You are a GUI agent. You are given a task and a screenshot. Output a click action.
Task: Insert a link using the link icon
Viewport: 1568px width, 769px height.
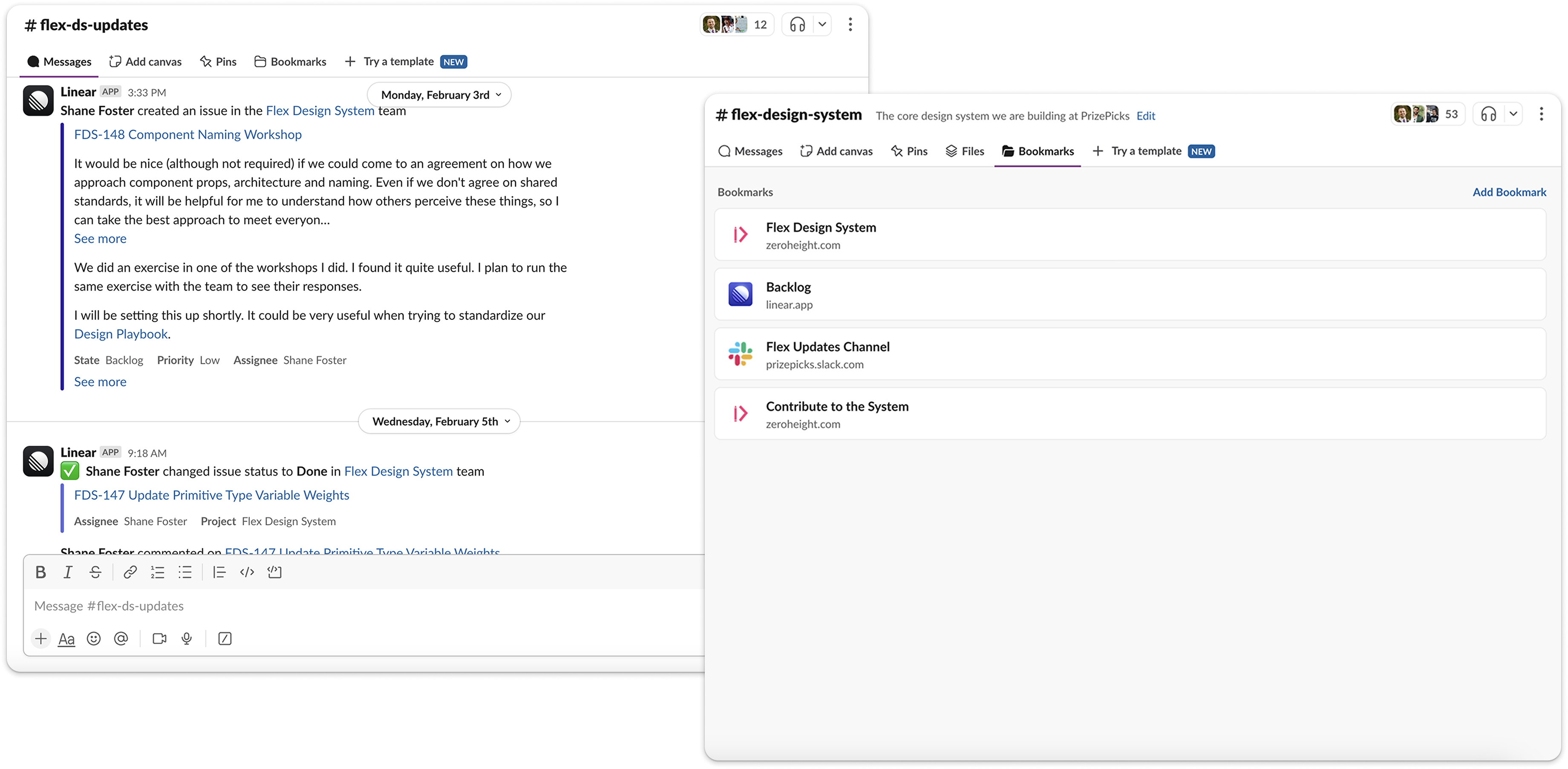pos(130,572)
